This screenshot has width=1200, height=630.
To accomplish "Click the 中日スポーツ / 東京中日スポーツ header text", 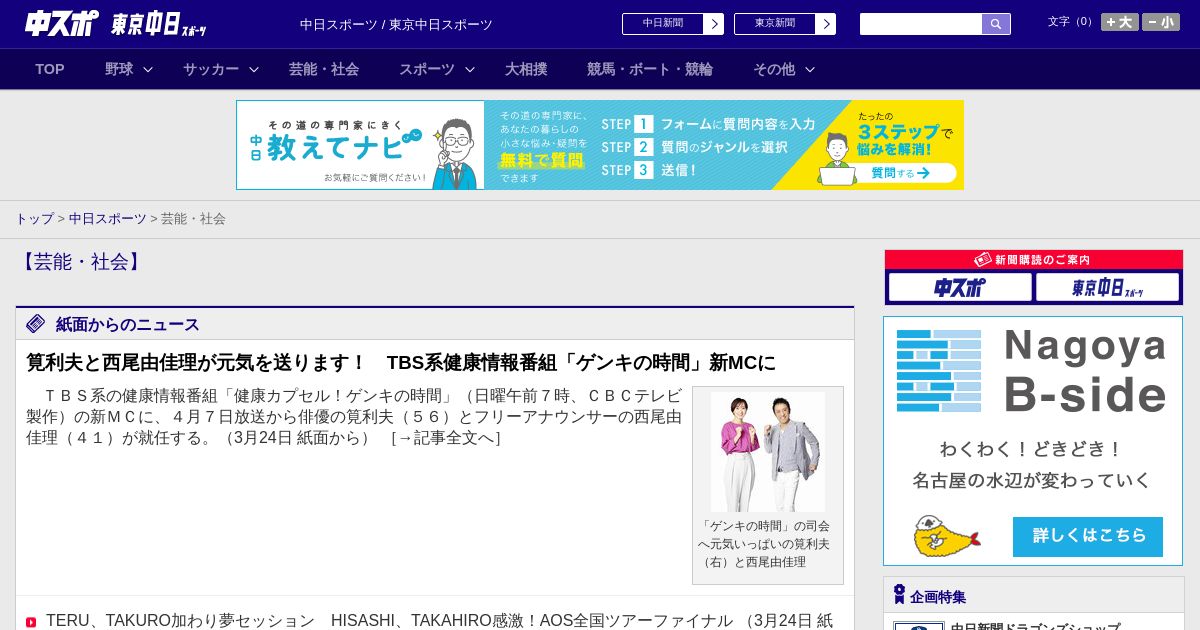I will (x=396, y=24).
